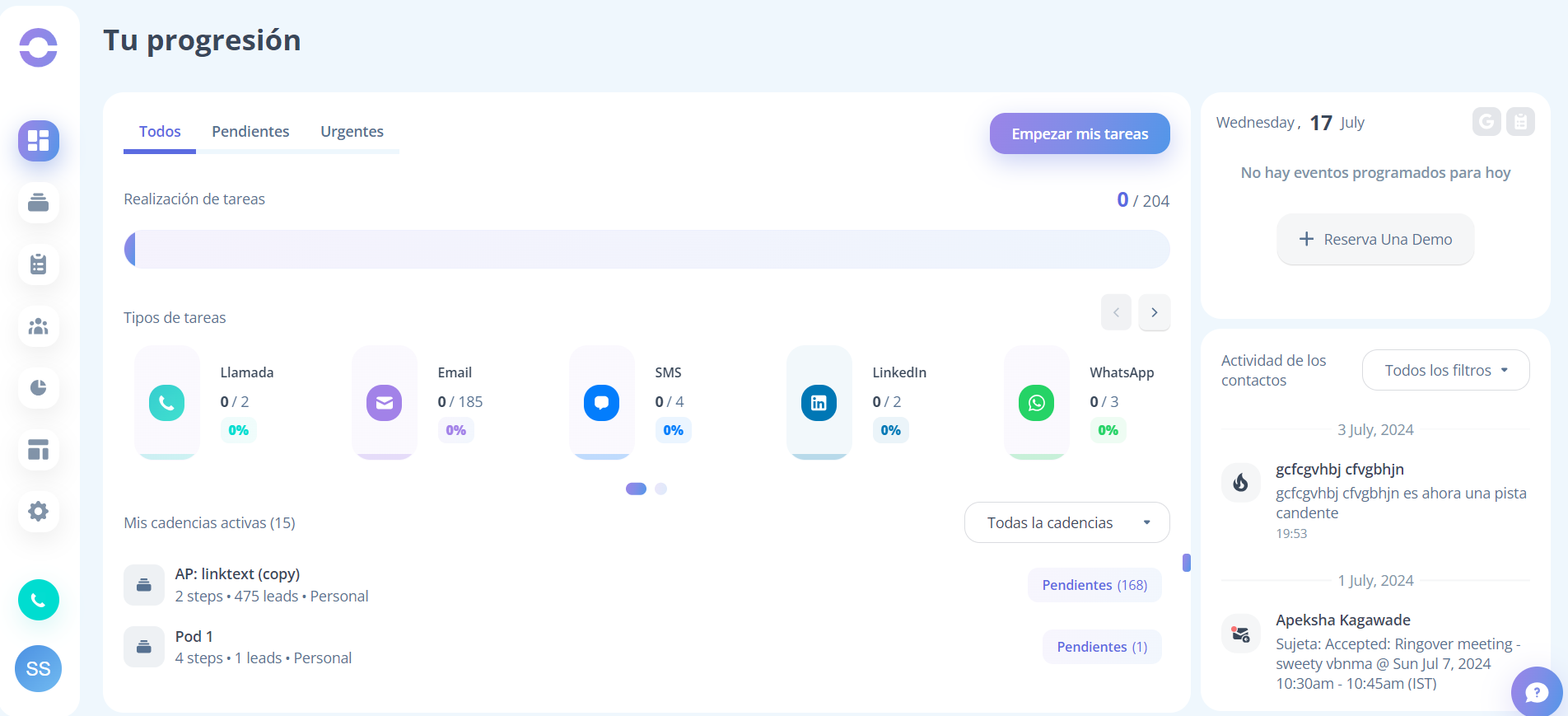
Task: Open the Ringover Cadence logo
Action: click(39, 47)
